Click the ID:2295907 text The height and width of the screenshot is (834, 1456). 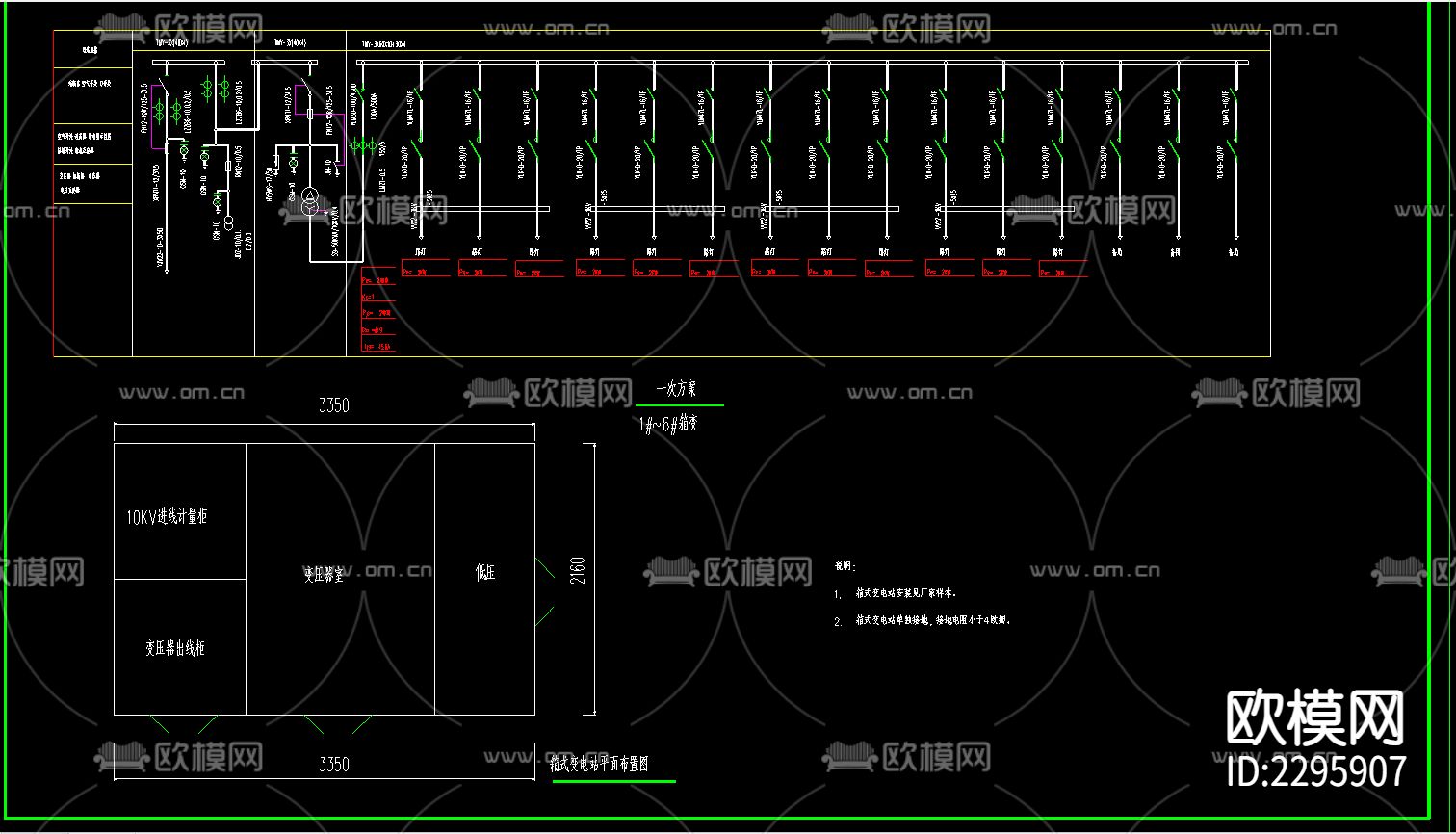1316,772
